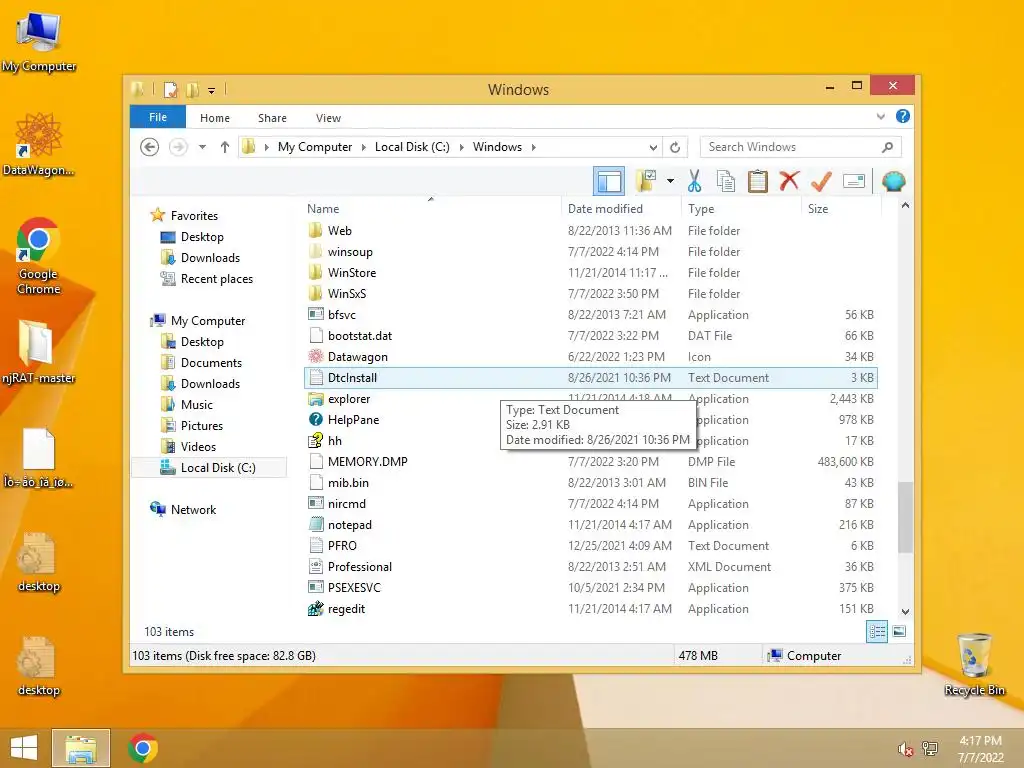This screenshot has height=768, width=1024.
Task: Click the file list scroll down arrow
Action: click(x=905, y=612)
